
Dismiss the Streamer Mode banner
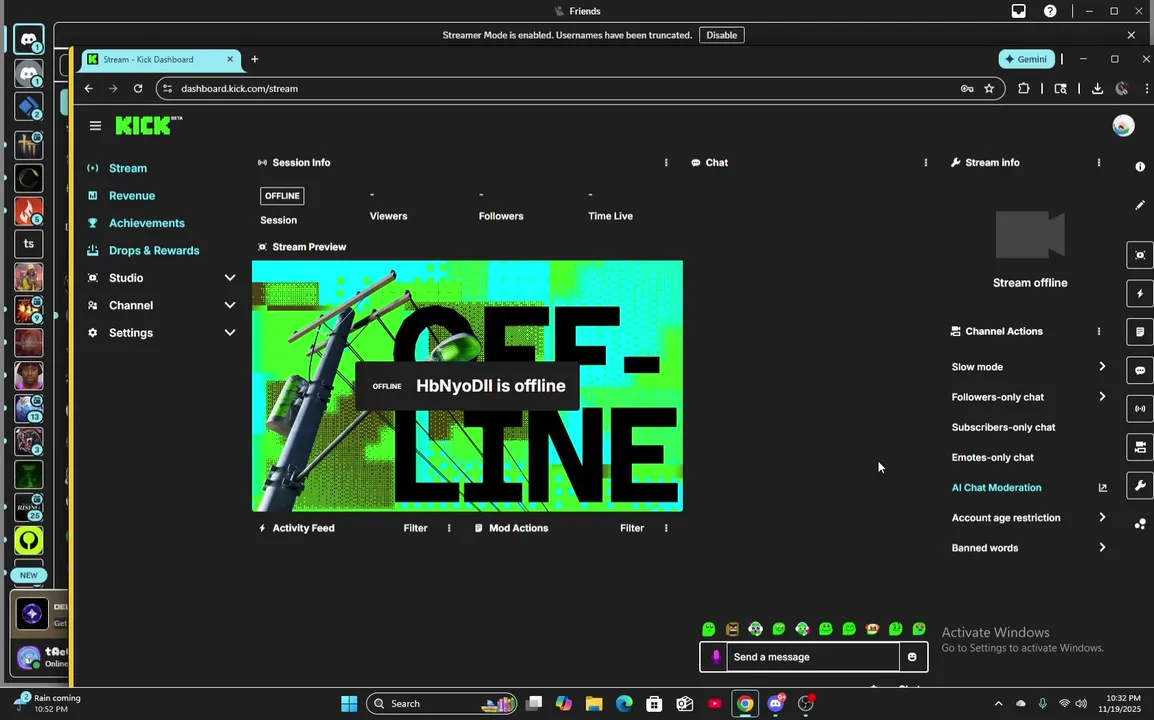pyautogui.click(x=1131, y=35)
